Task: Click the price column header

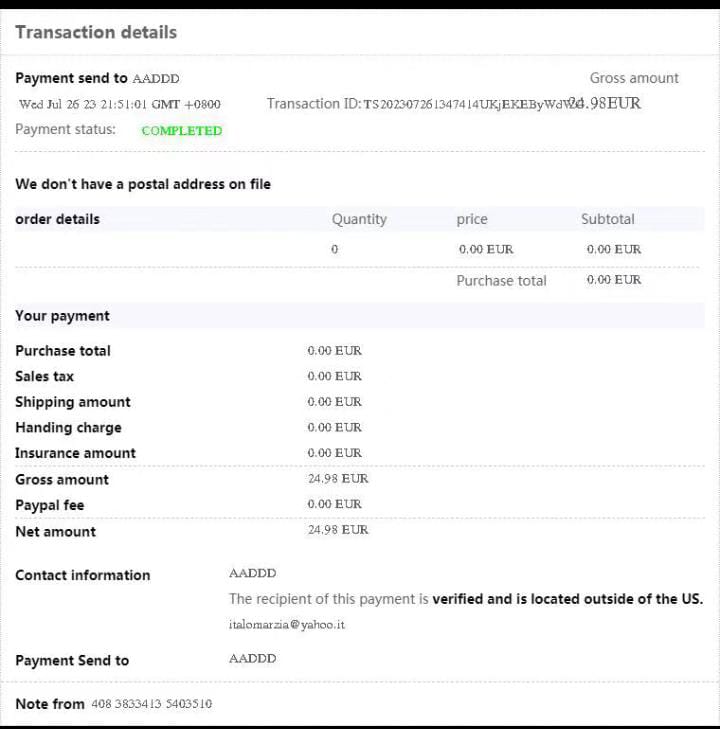Action: tap(472, 219)
